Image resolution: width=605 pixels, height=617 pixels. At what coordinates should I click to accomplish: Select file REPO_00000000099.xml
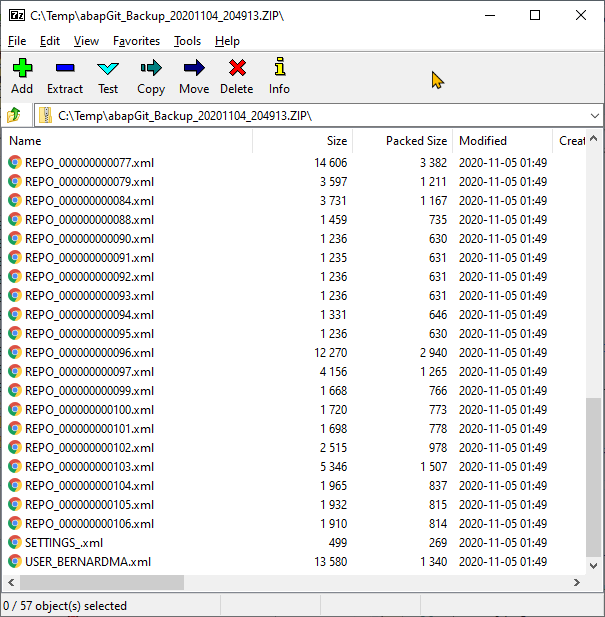89,391
